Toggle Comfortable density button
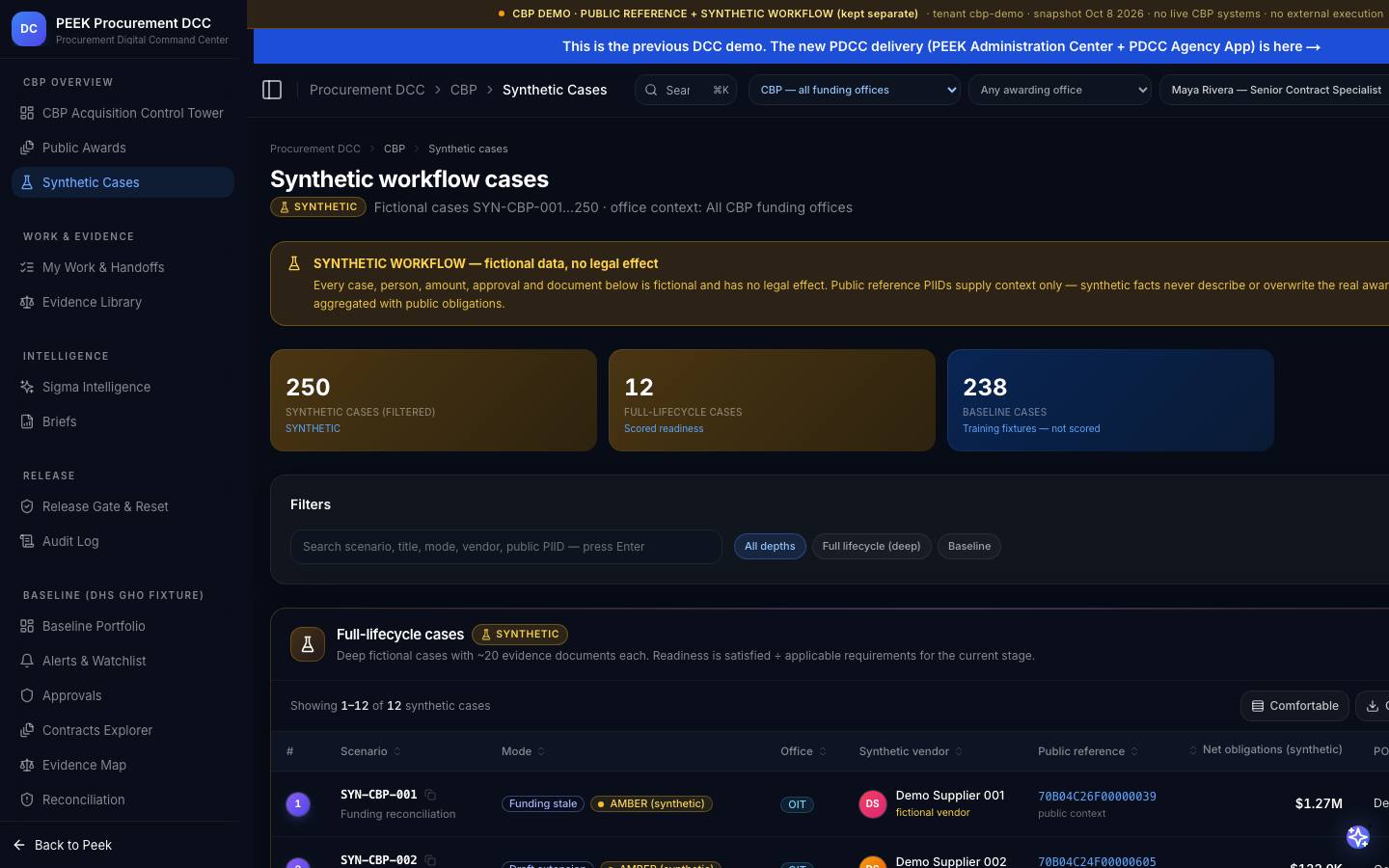The height and width of the screenshot is (868, 1389). pyautogui.click(x=1294, y=706)
